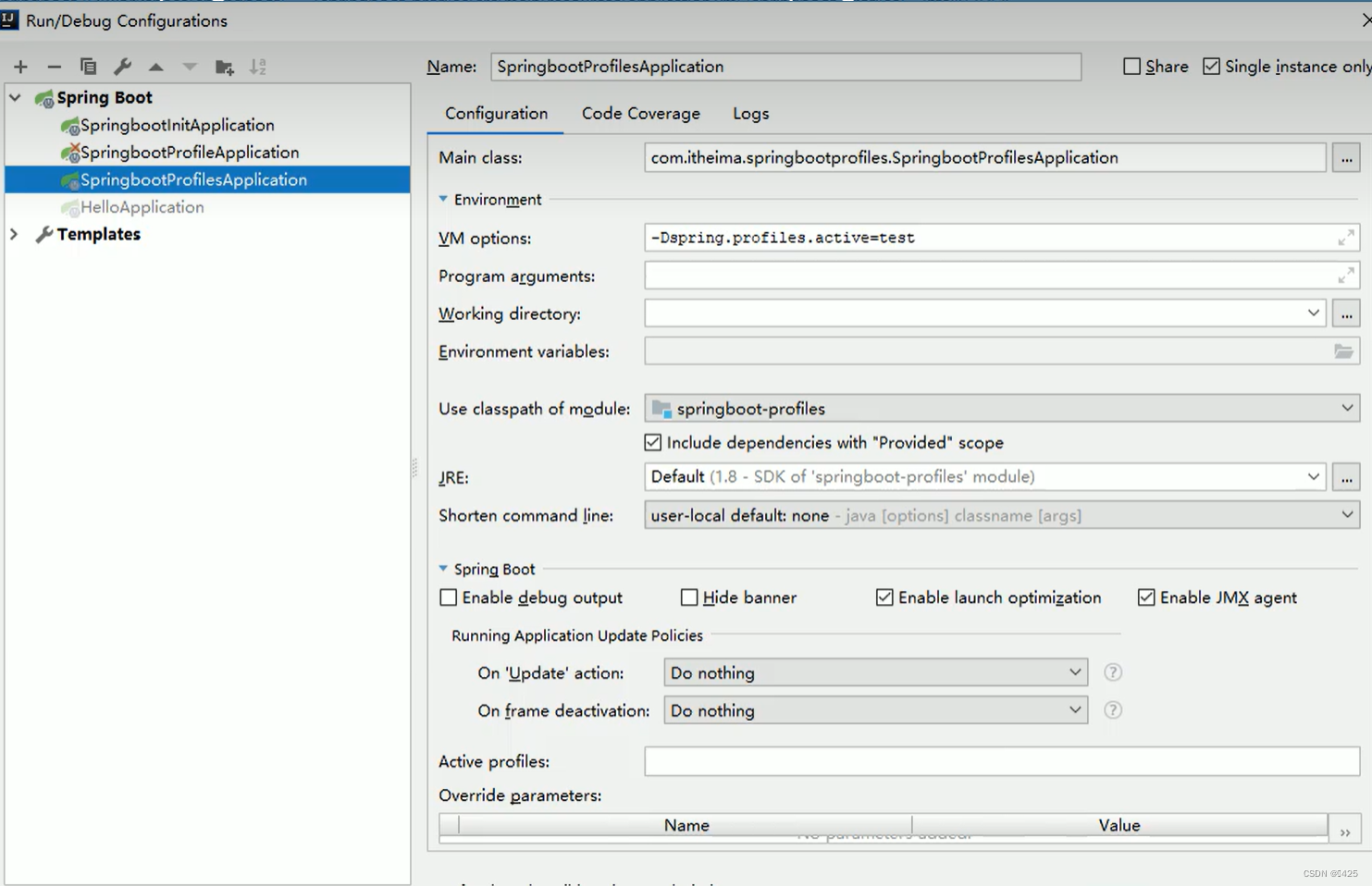Create a new configuration folder
The image size is (1372, 886).
point(224,67)
